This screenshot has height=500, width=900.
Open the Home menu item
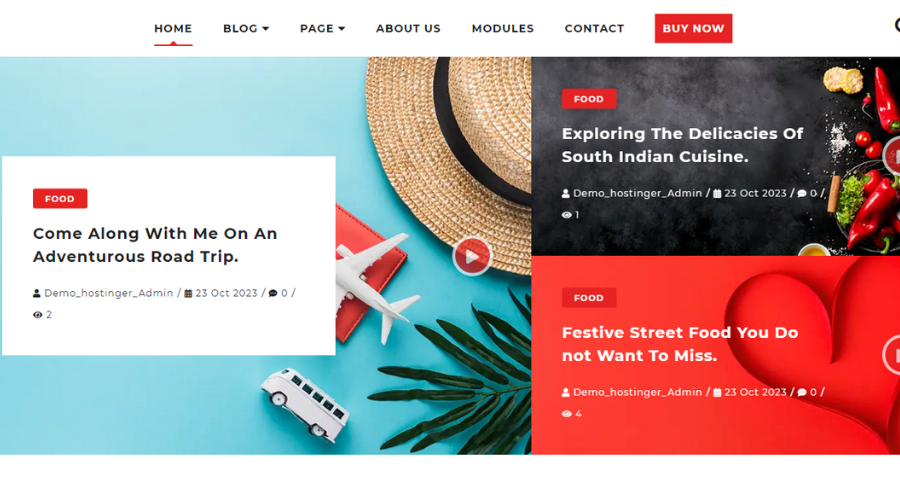click(173, 28)
